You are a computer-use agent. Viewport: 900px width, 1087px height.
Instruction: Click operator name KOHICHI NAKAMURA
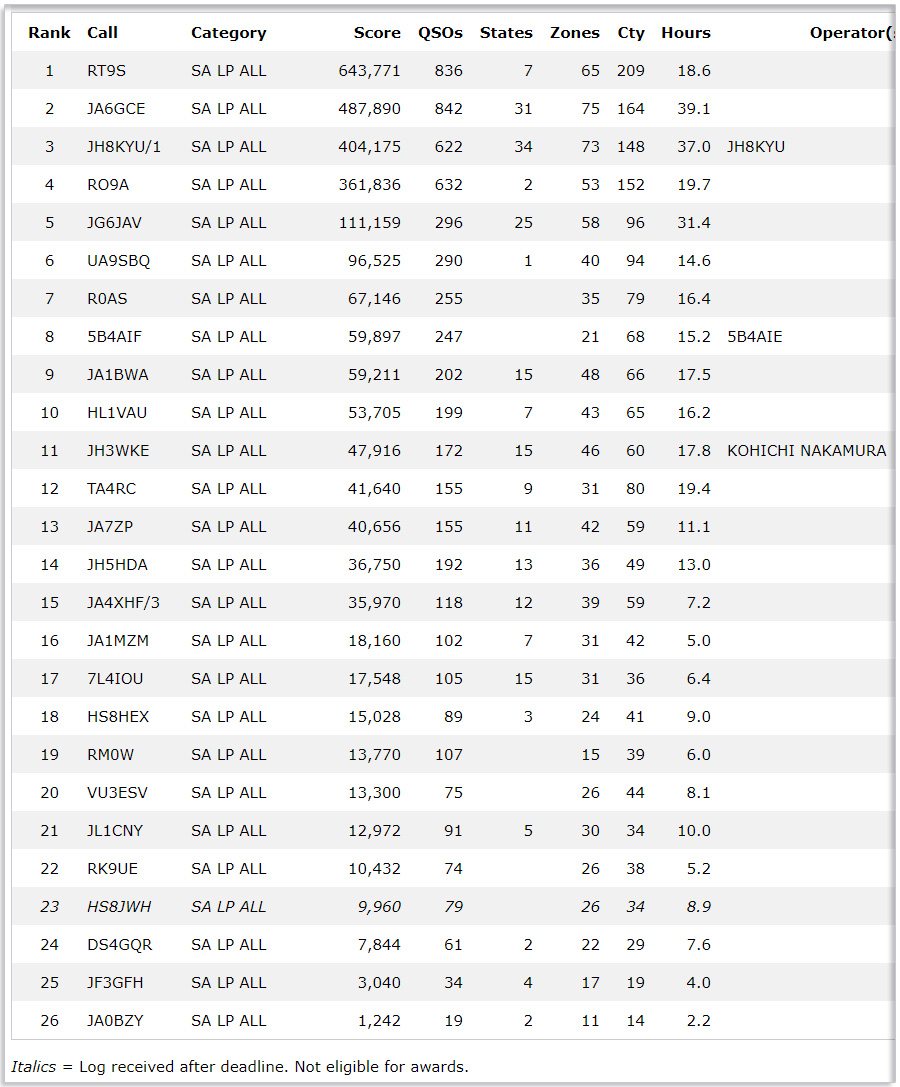[x=806, y=451]
